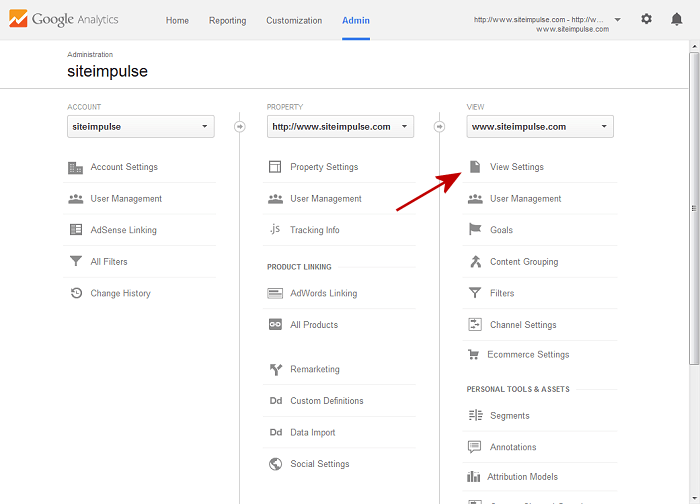Click the Tracking Info .js icon

tap(275, 229)
